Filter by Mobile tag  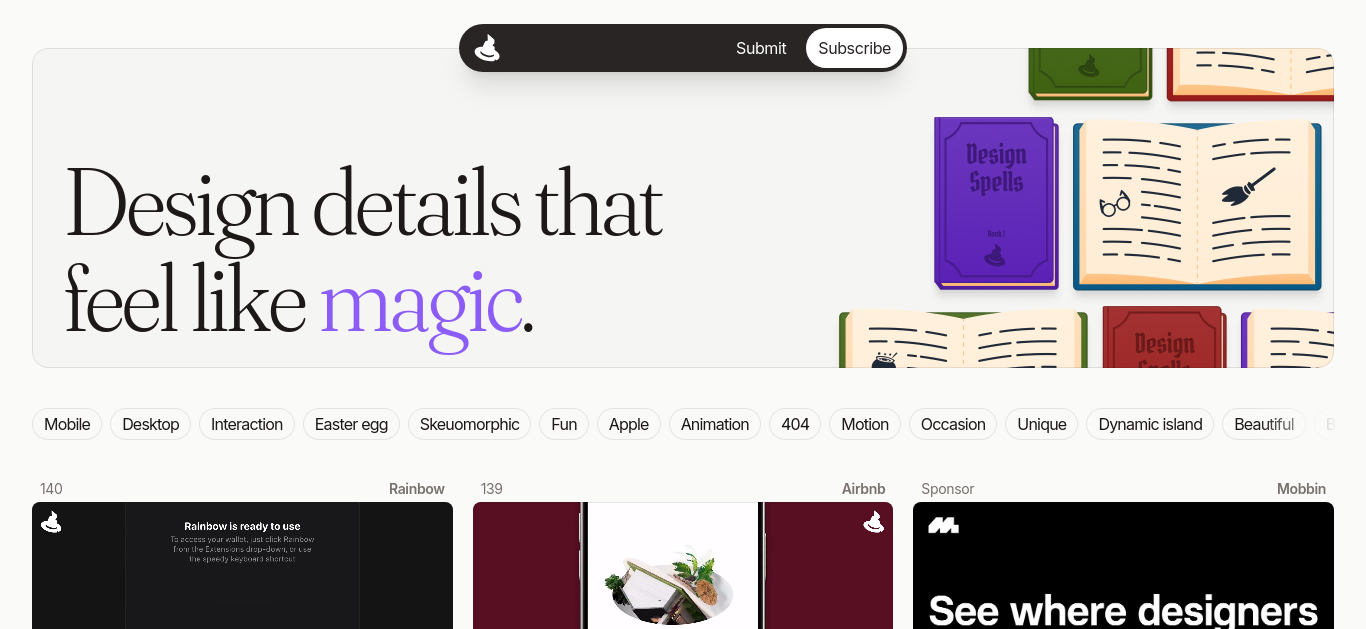67,424
